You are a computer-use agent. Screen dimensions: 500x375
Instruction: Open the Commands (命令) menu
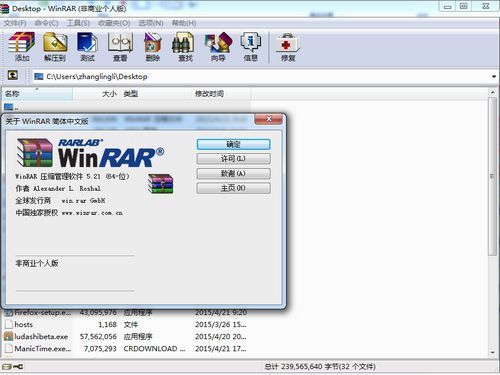[46, 23]
